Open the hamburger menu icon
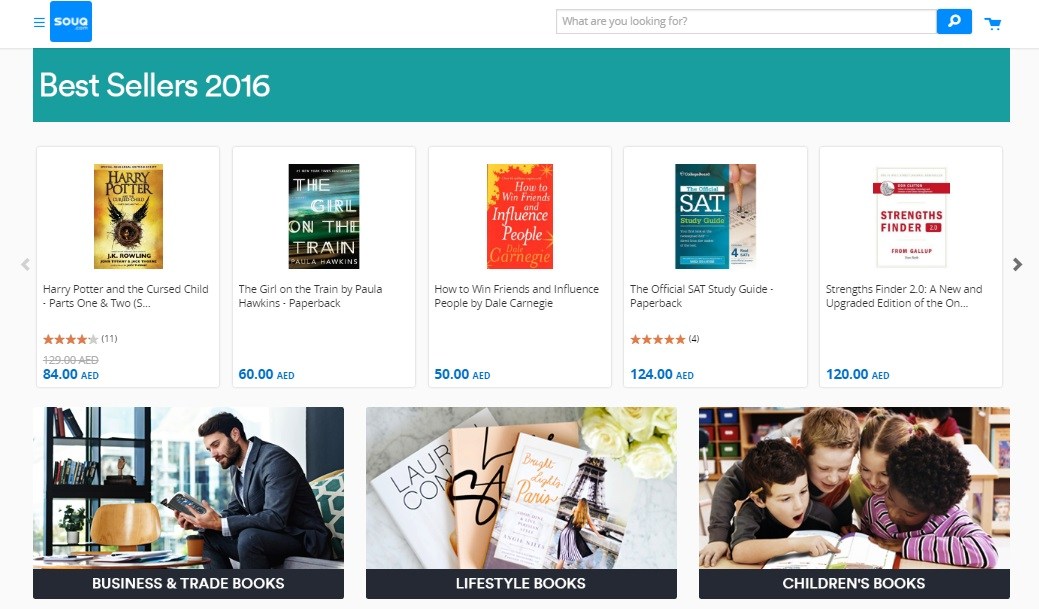The image size is (1039, 609). (x=39, y=23)
